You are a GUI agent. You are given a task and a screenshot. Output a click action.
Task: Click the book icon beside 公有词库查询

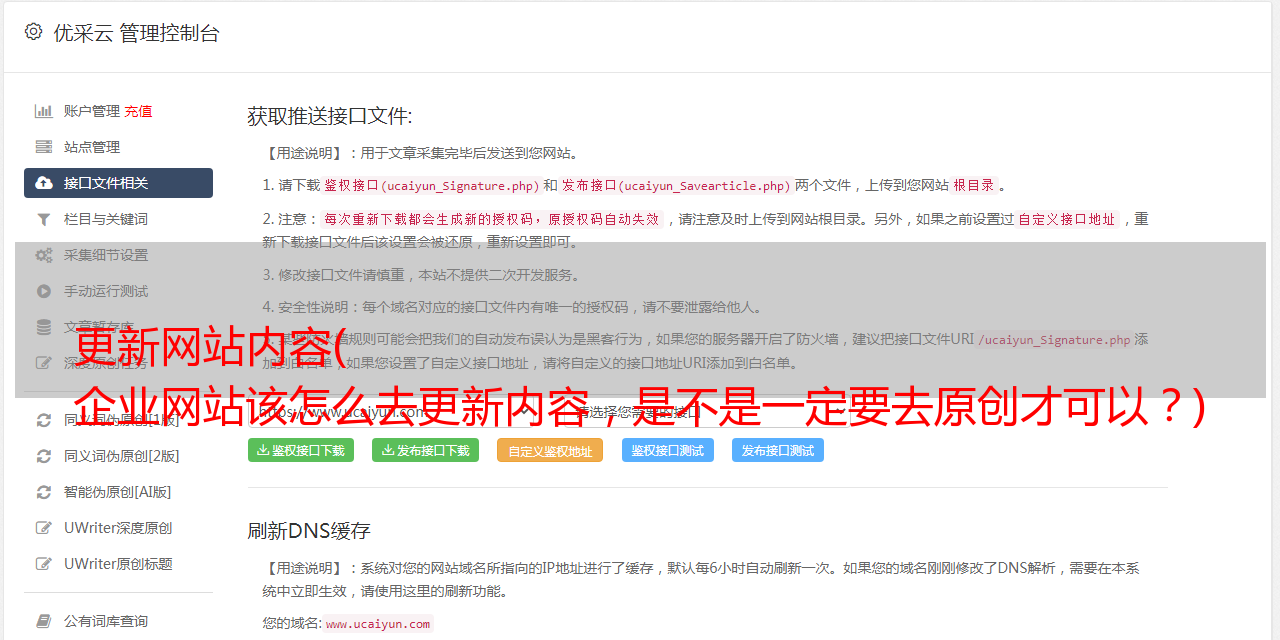44,621
